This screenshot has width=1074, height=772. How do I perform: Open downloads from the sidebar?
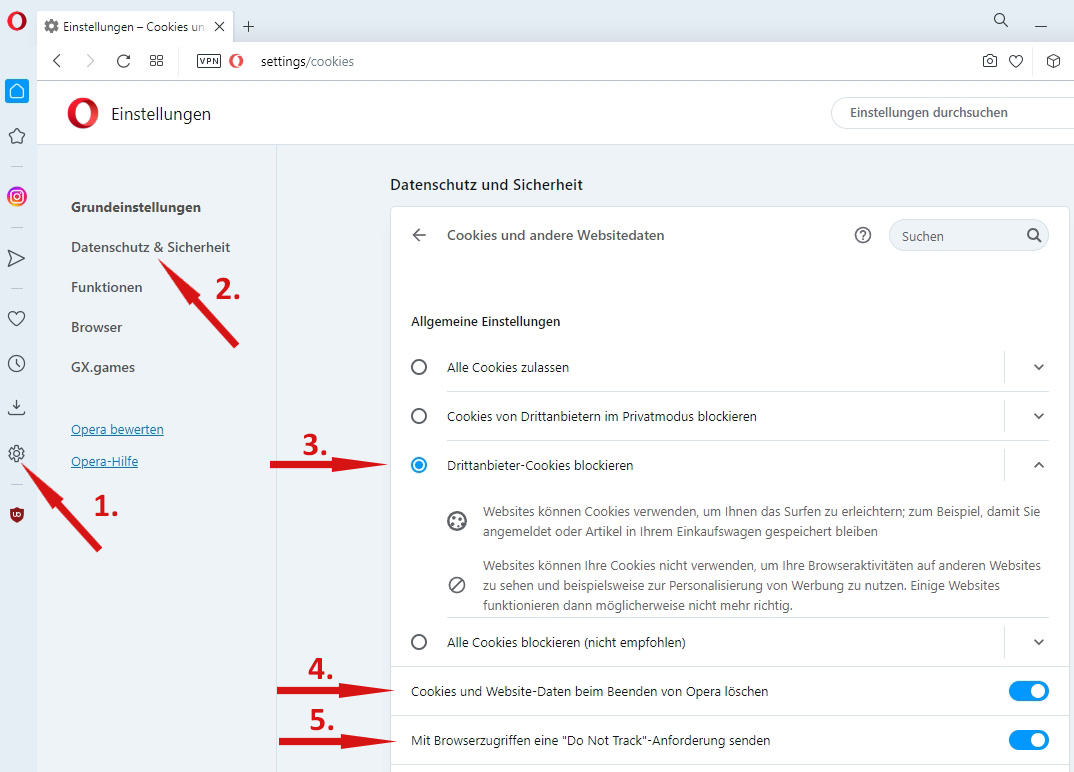tap(17, 407)
